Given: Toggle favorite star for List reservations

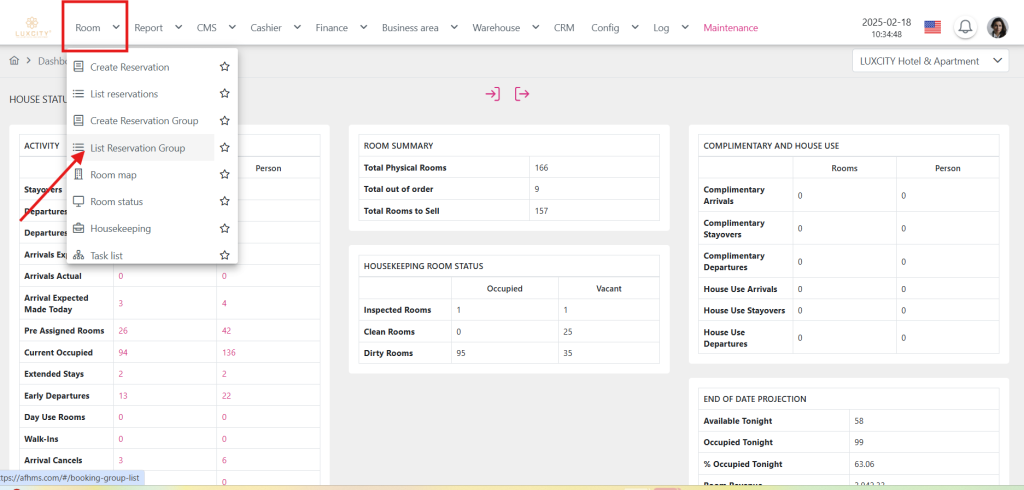Looking at the screenshot, I should (225, 94).
